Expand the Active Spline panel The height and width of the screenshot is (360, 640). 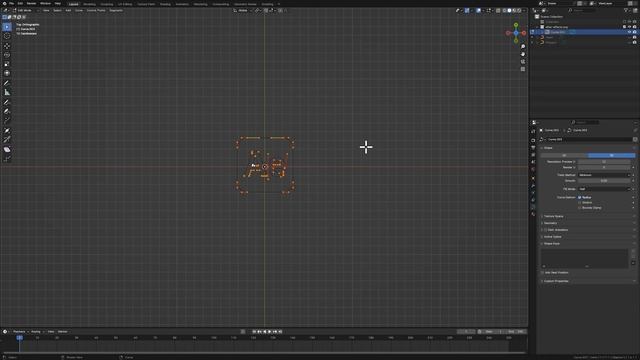point(553,237)
